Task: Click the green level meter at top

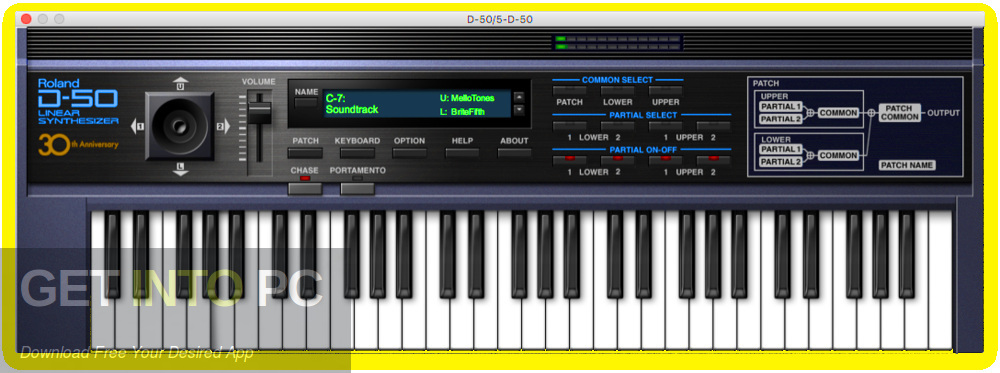Action: (617, 43)
